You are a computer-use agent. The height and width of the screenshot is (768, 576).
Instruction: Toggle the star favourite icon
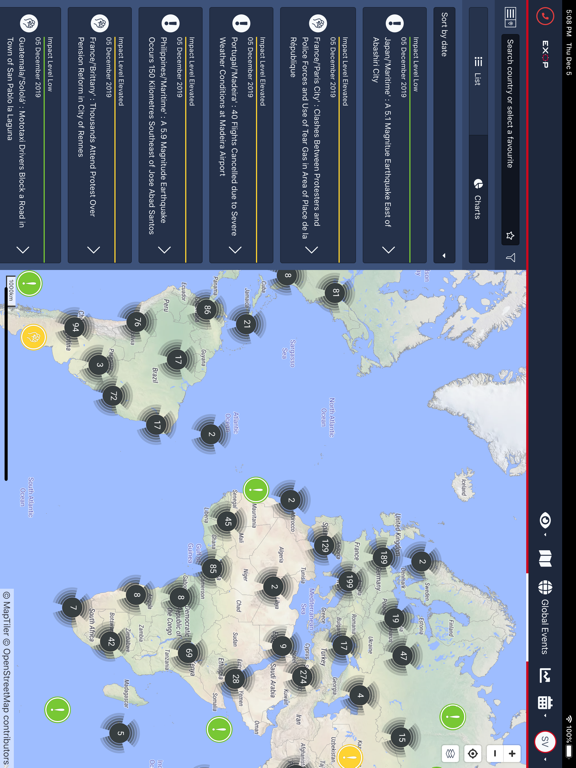pyautogui.click(x=510, y=236)
